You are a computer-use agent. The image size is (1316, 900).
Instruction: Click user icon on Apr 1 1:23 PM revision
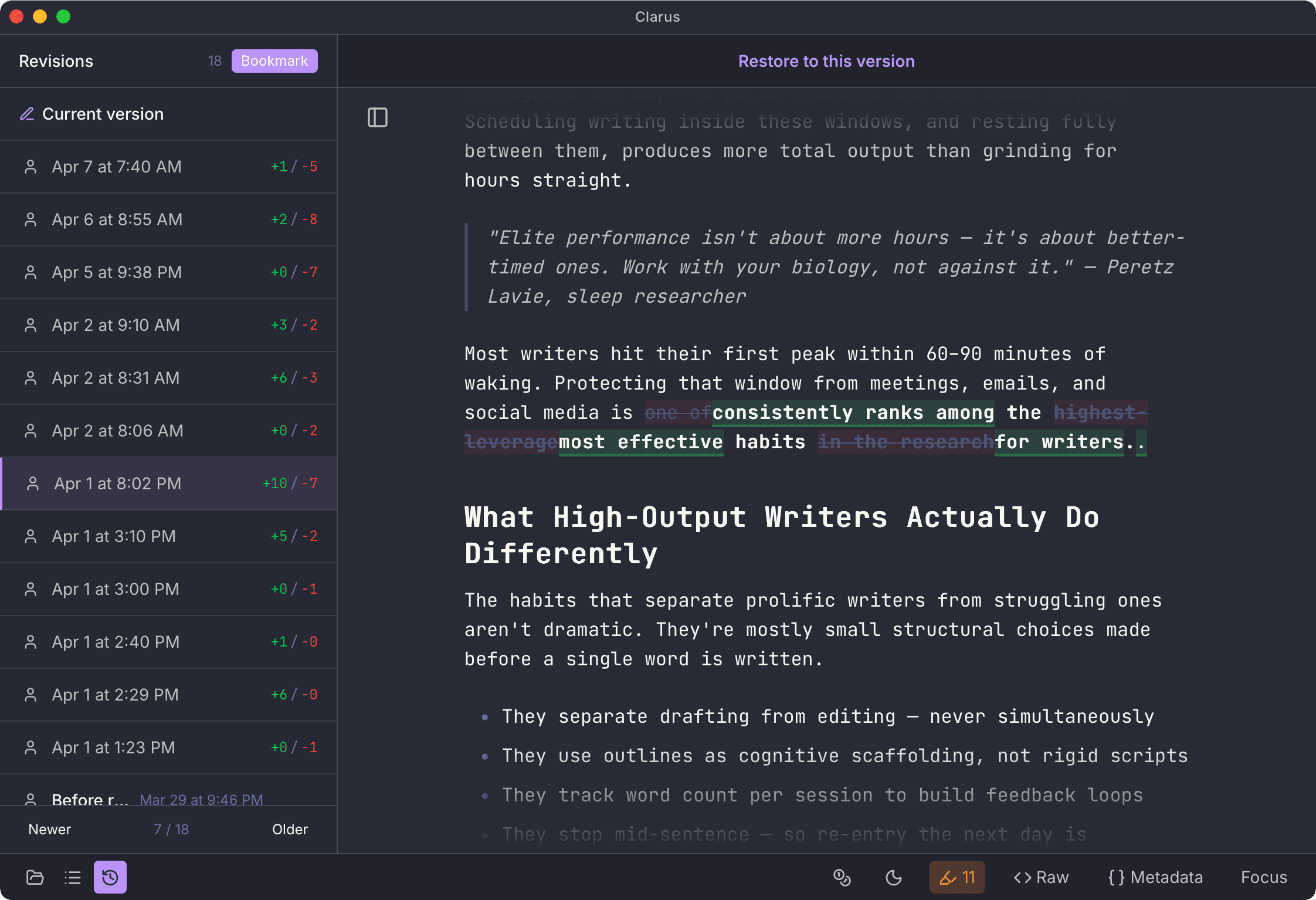tap(30, 747)
